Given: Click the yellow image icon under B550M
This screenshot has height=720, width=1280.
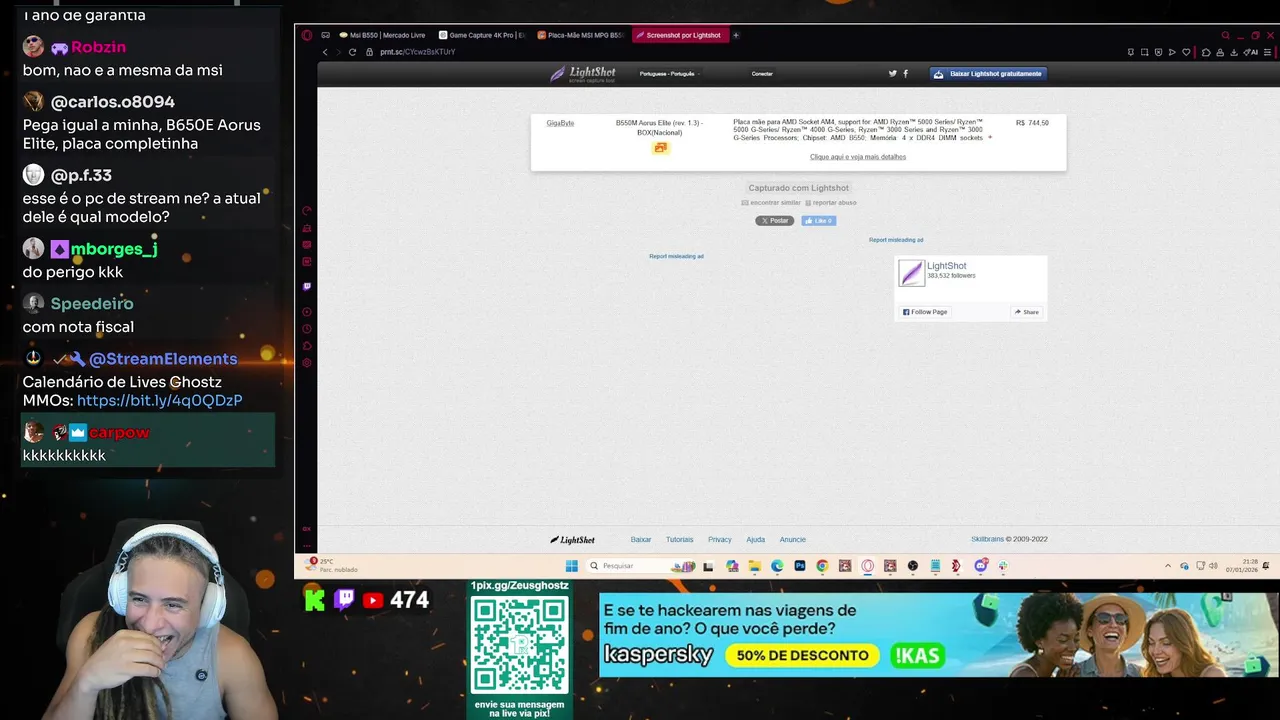Looking at the screenshot, I should pyautogui.click(x=660, y=148).
